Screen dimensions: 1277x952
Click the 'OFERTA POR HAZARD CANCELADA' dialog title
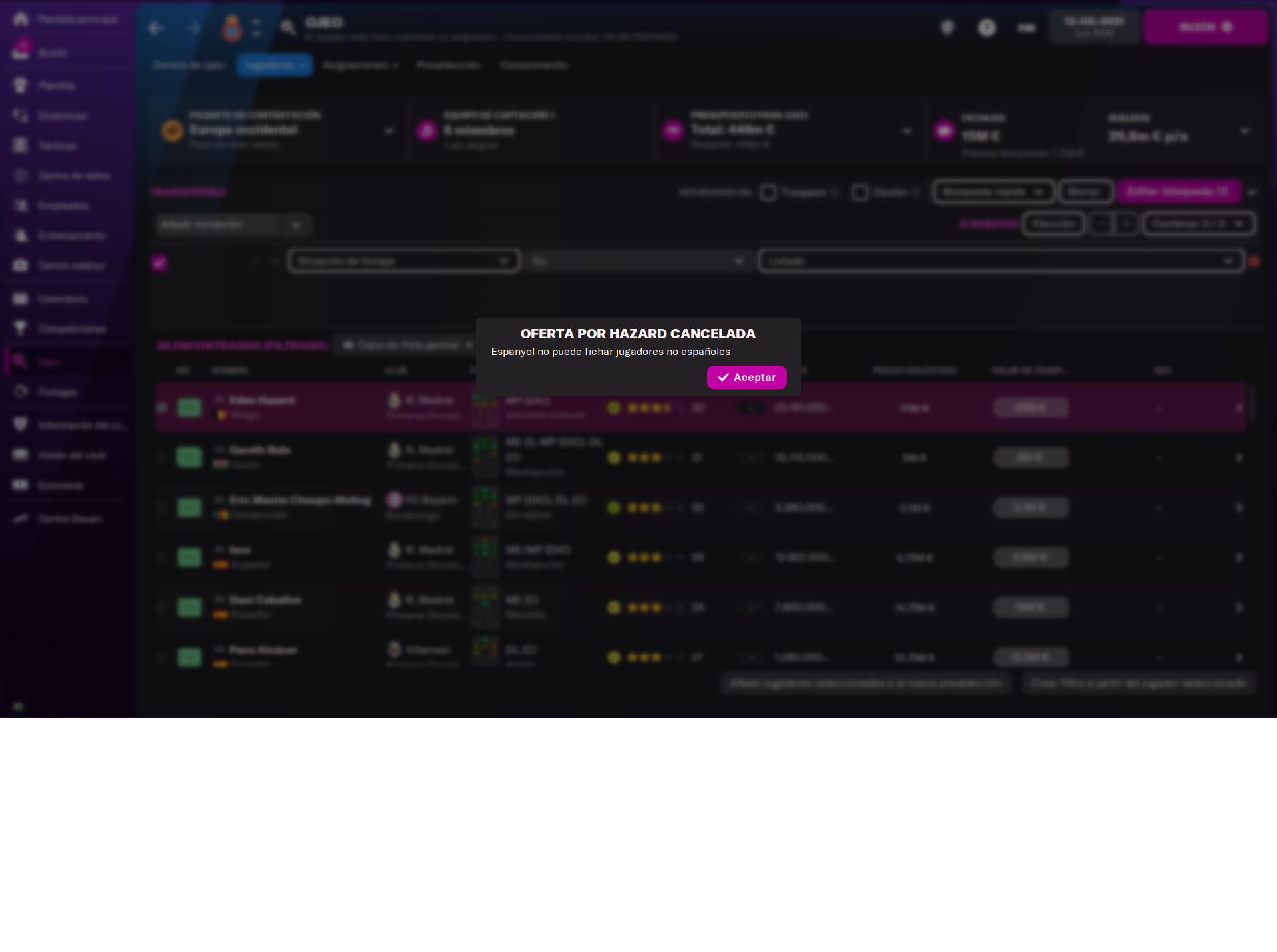click(638, 334)
